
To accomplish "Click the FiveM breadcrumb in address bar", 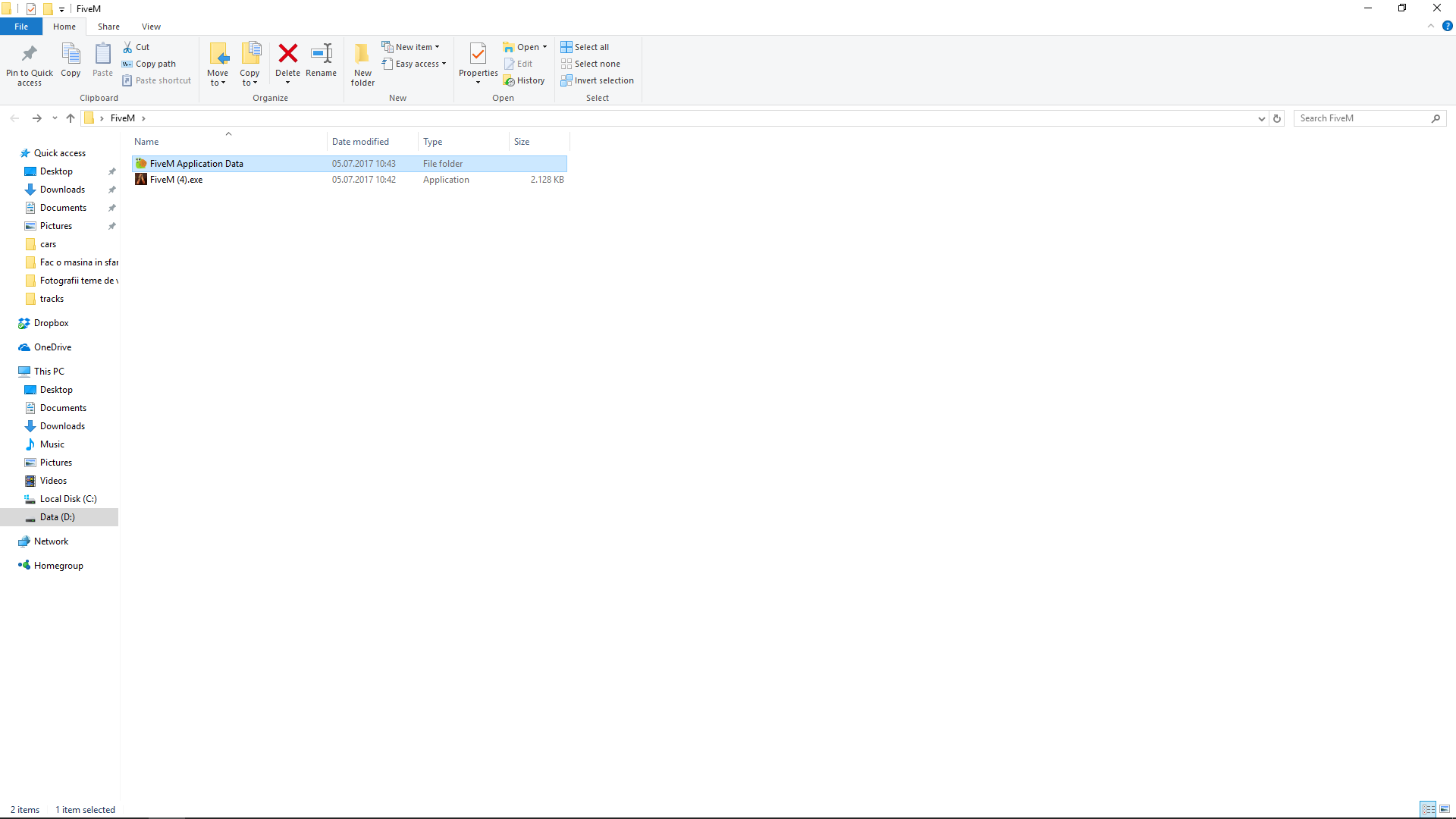I will (x=123, y=118).
